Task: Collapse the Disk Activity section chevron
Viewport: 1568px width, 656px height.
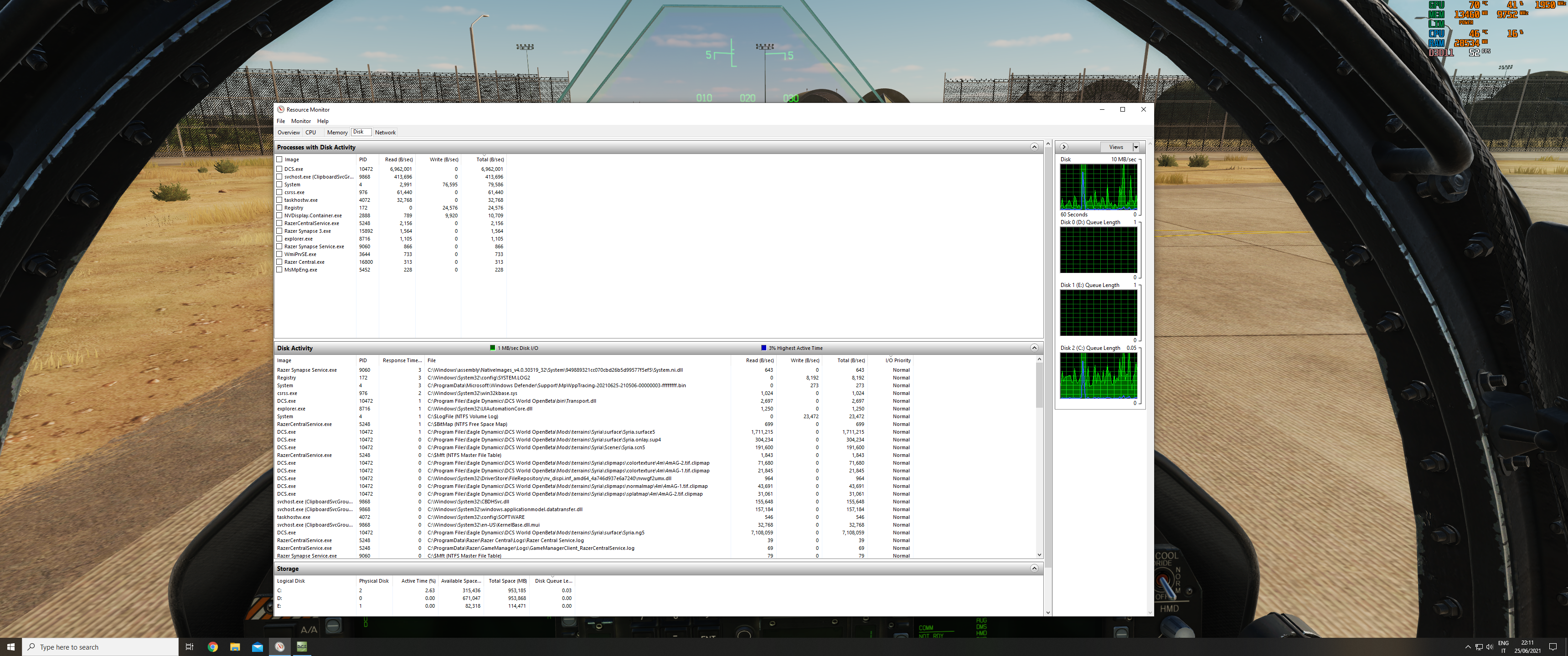Action: pyautogui.click(x=1034, y=348)
